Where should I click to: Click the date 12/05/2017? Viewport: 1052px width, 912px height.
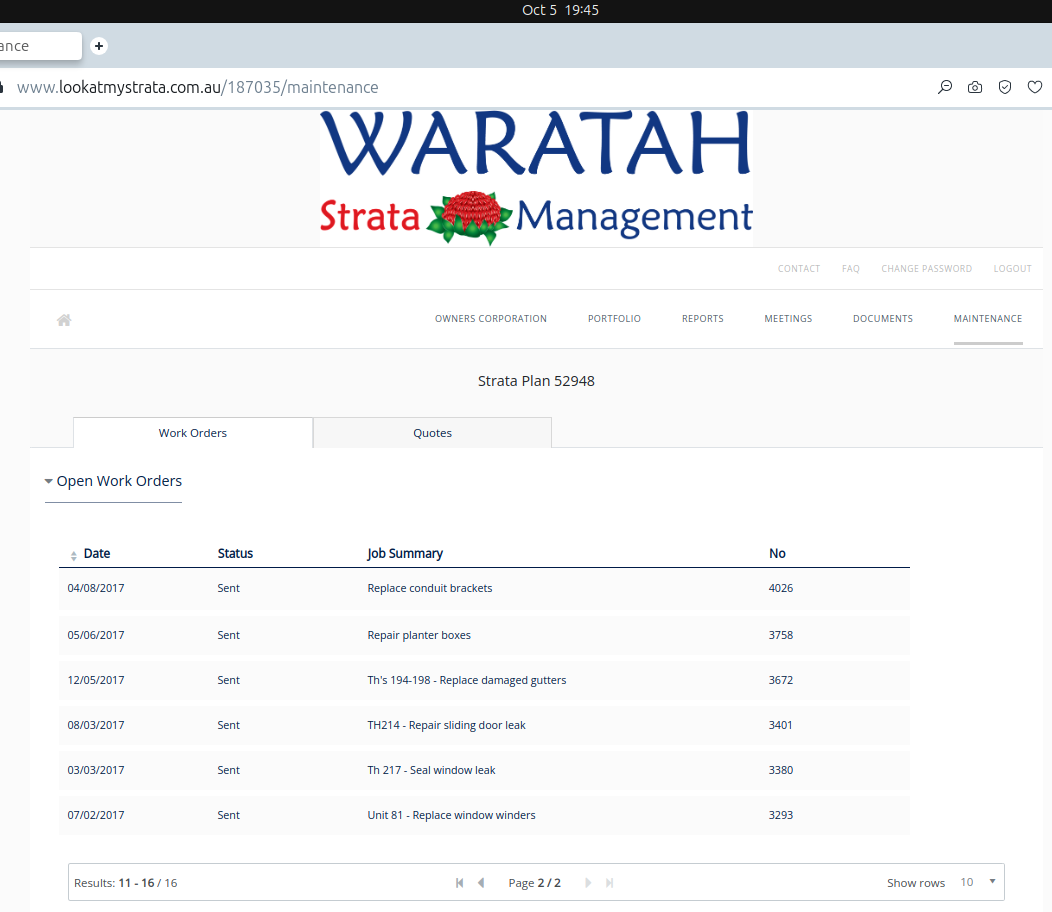[x=96, y=680]
